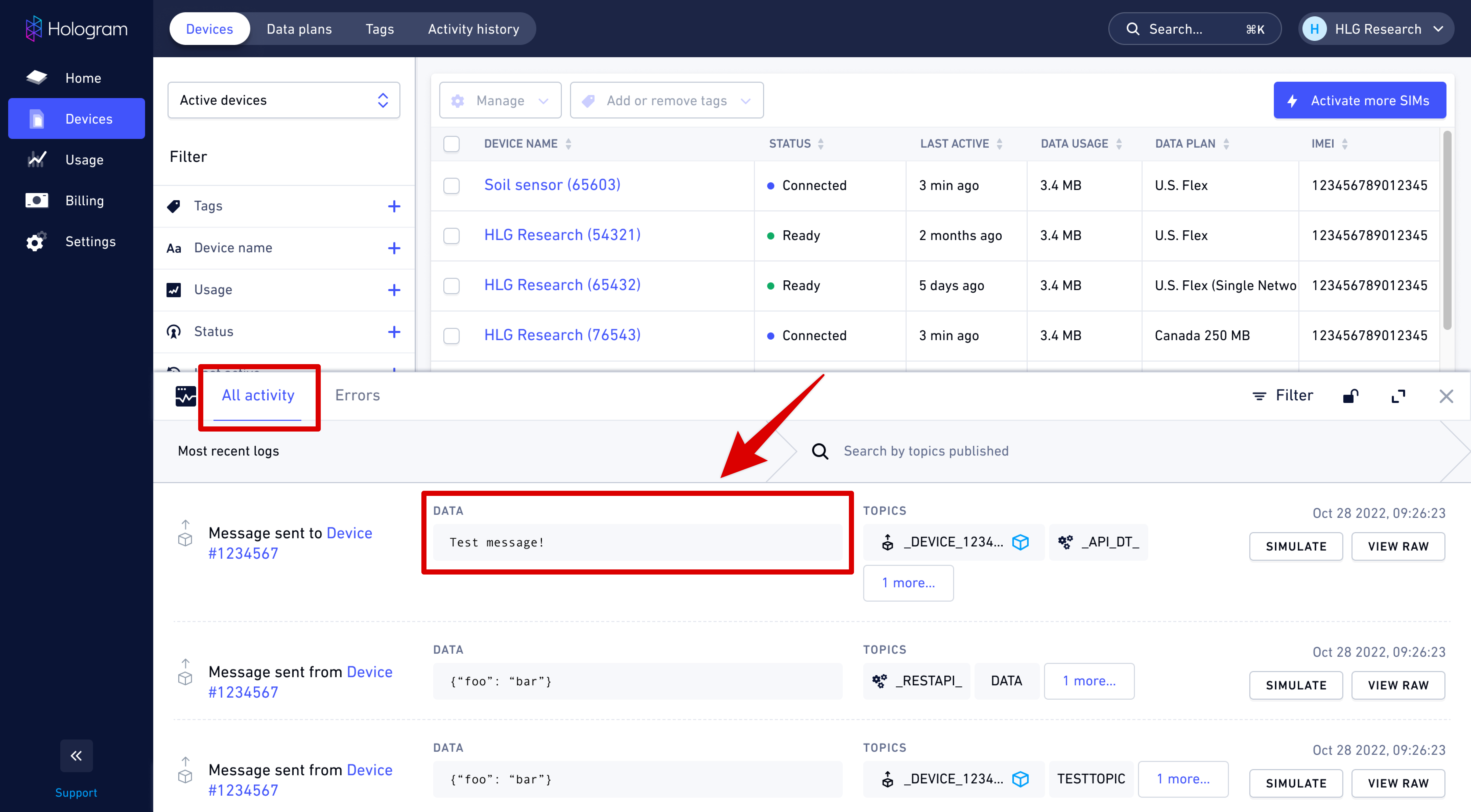Close the activity panel
The height and width of the screenshot is (812, 1471).
pyautogui.click(x=1446, y=396)
